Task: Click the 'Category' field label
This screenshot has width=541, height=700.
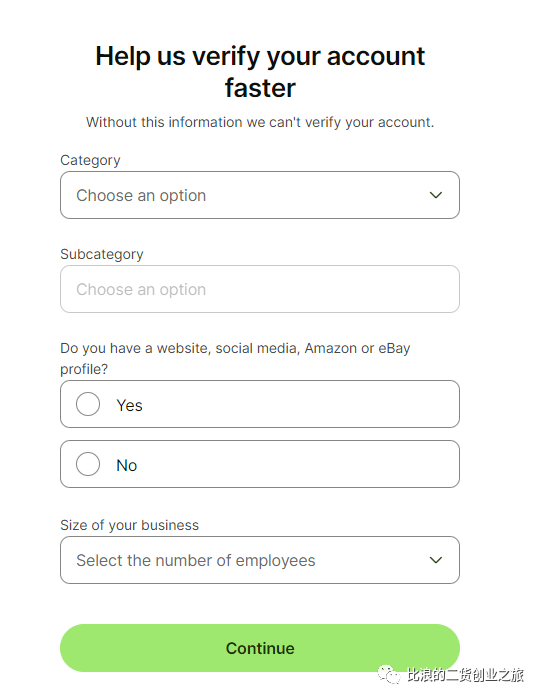Action: [x=90, y=160]
